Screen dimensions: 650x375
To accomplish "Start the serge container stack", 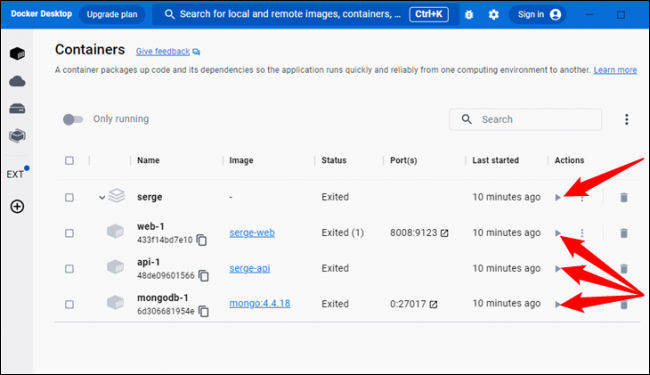I will (558, 197).
